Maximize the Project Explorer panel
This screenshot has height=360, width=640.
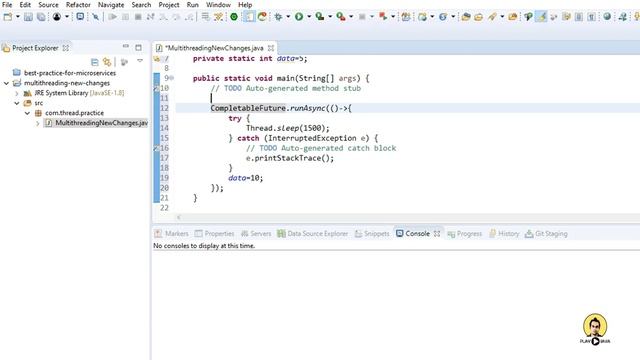[138, 47]
